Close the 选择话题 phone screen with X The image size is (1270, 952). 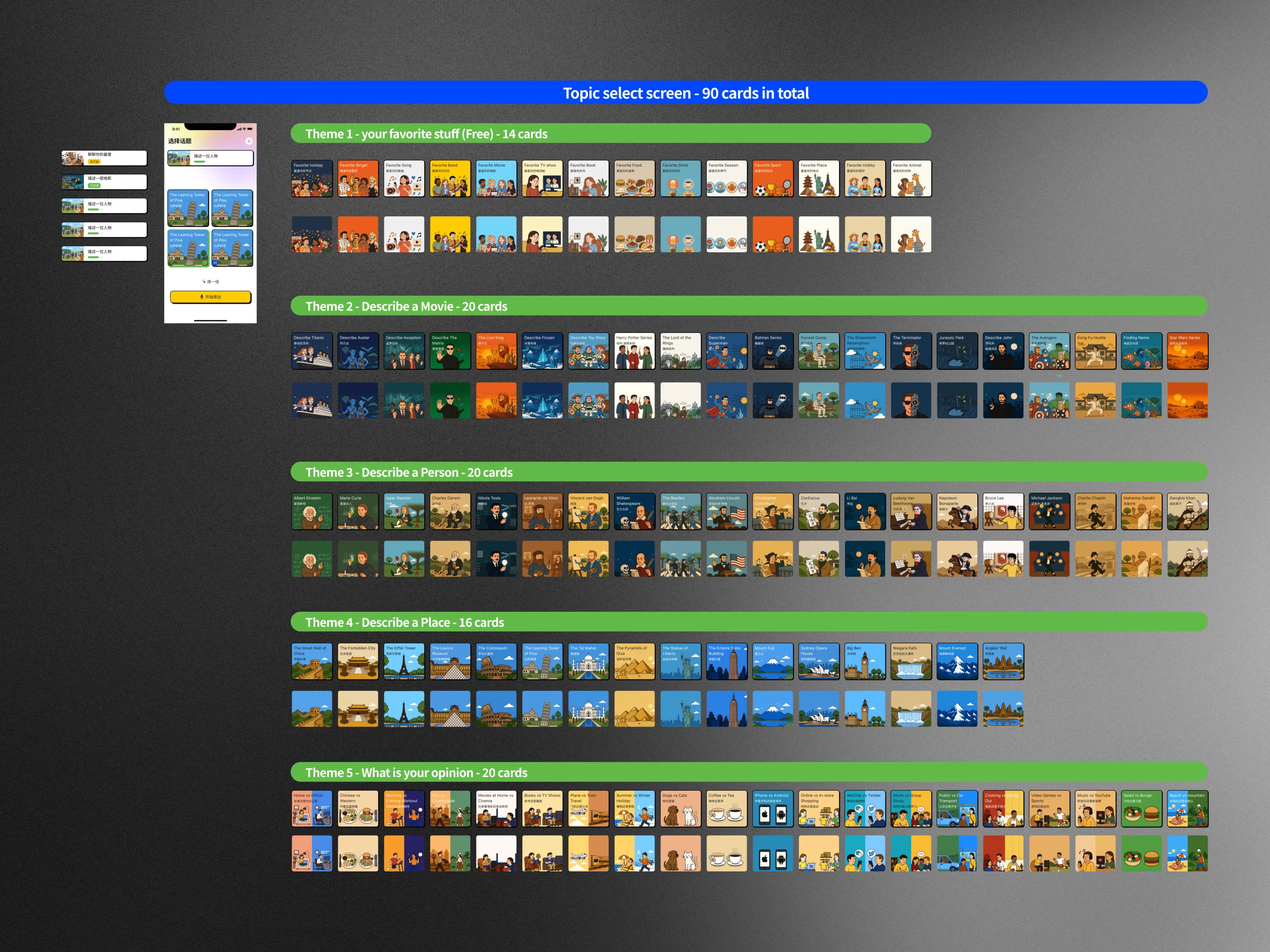tap(249, 141)
